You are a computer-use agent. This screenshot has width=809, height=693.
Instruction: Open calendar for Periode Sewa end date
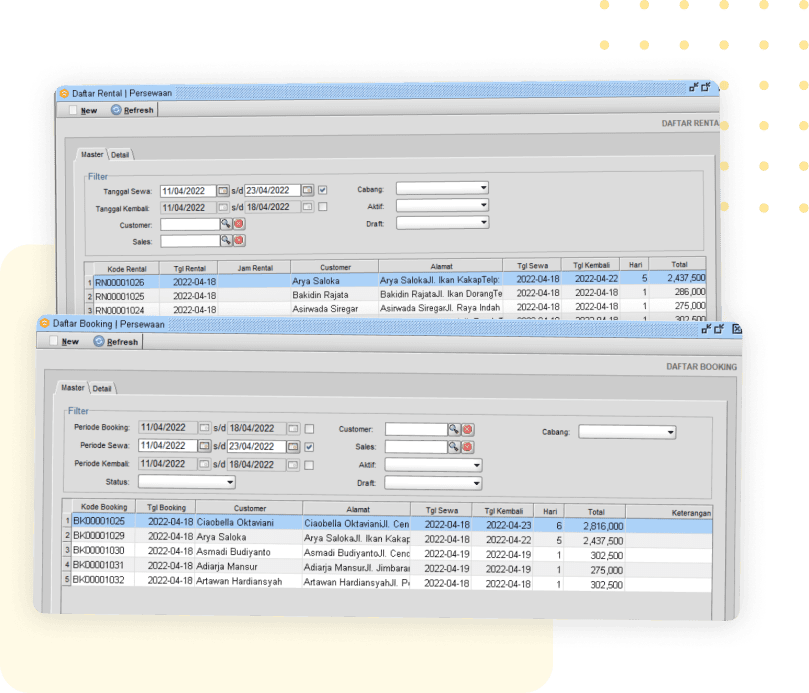(293, 447)
